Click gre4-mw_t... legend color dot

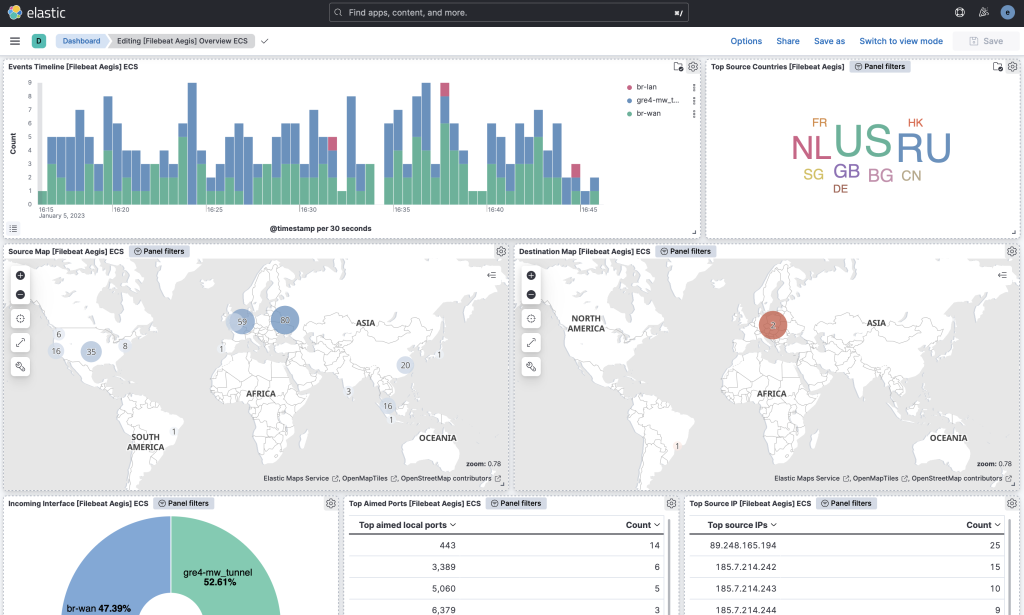(630, 101)
